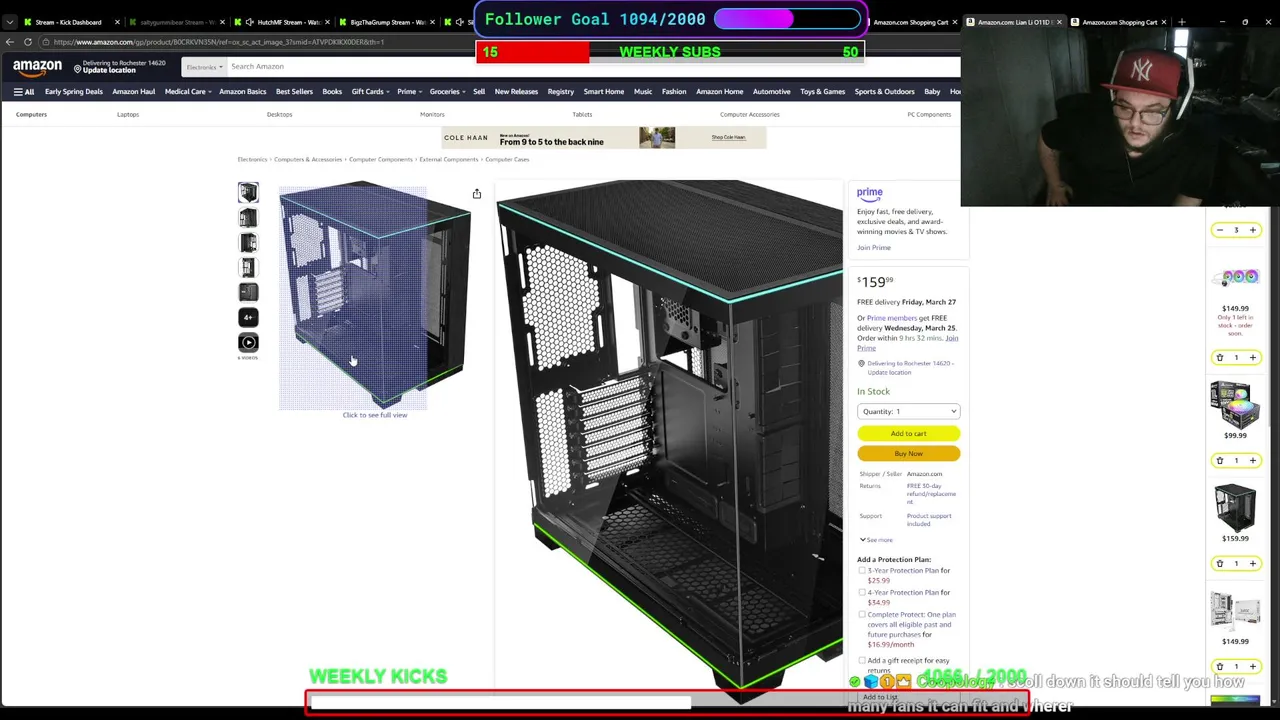The width and height of the screenshot is (1280, 720).
Task: Click the Join Prime link
Action: [873, 248]
